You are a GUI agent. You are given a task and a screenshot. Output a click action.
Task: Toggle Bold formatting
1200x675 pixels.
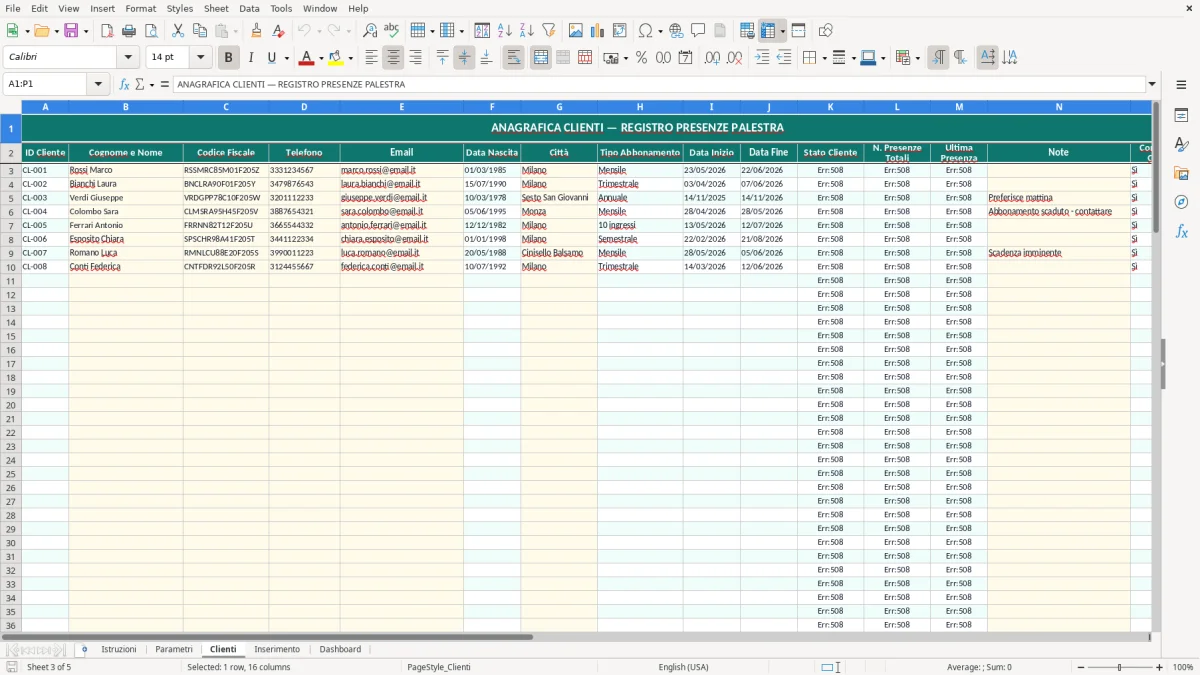tap(229, 58)
